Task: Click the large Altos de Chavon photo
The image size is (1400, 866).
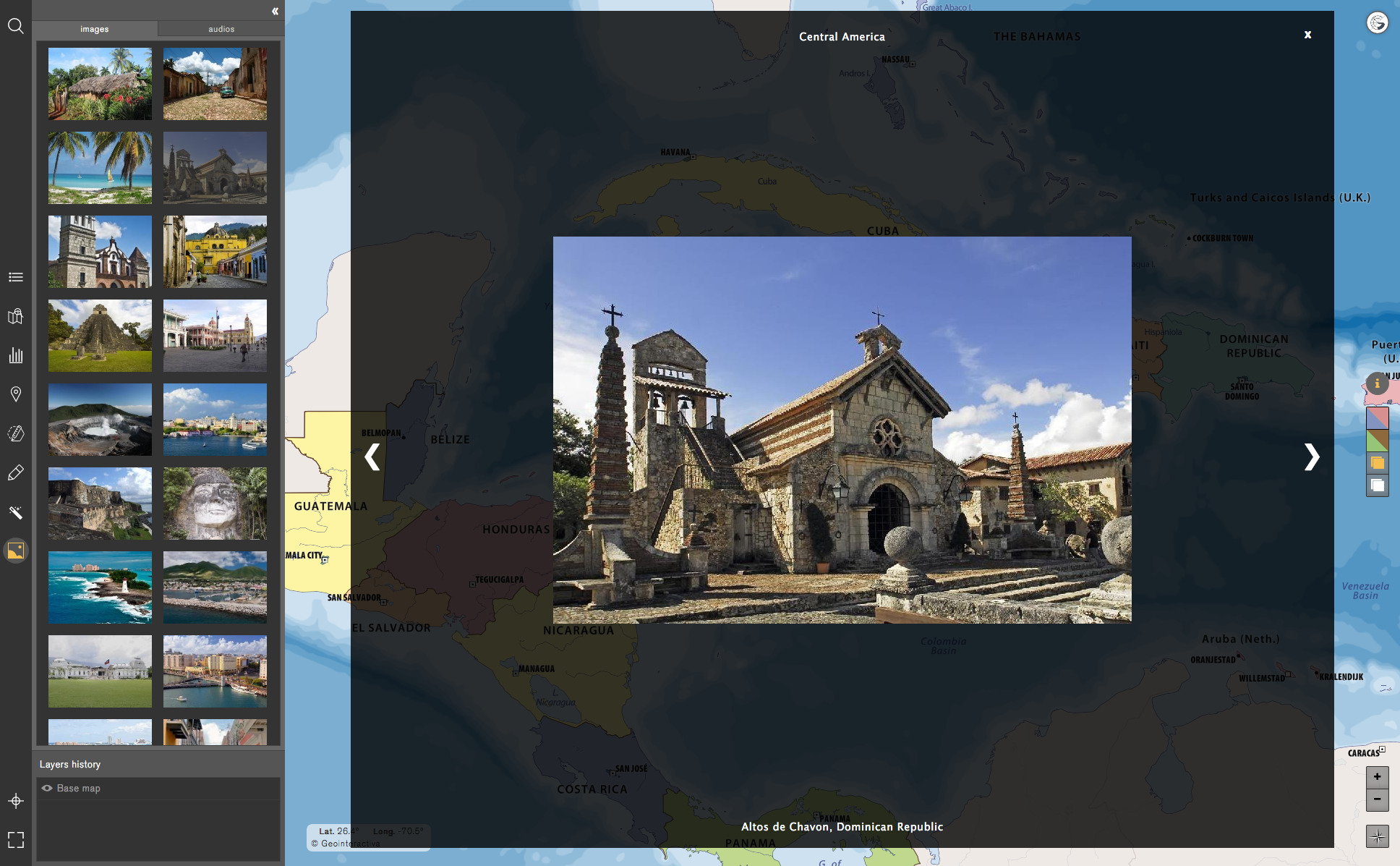Action: [842, 430]
